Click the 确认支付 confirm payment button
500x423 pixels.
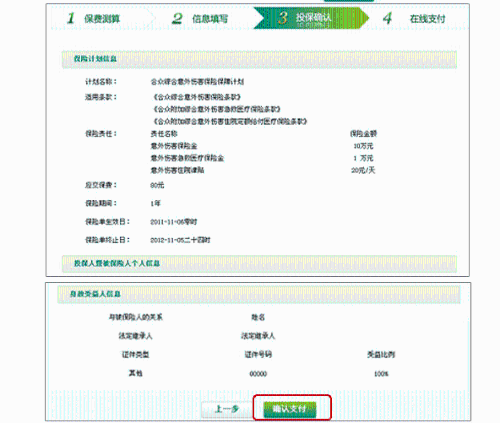[x=290, y=409]
